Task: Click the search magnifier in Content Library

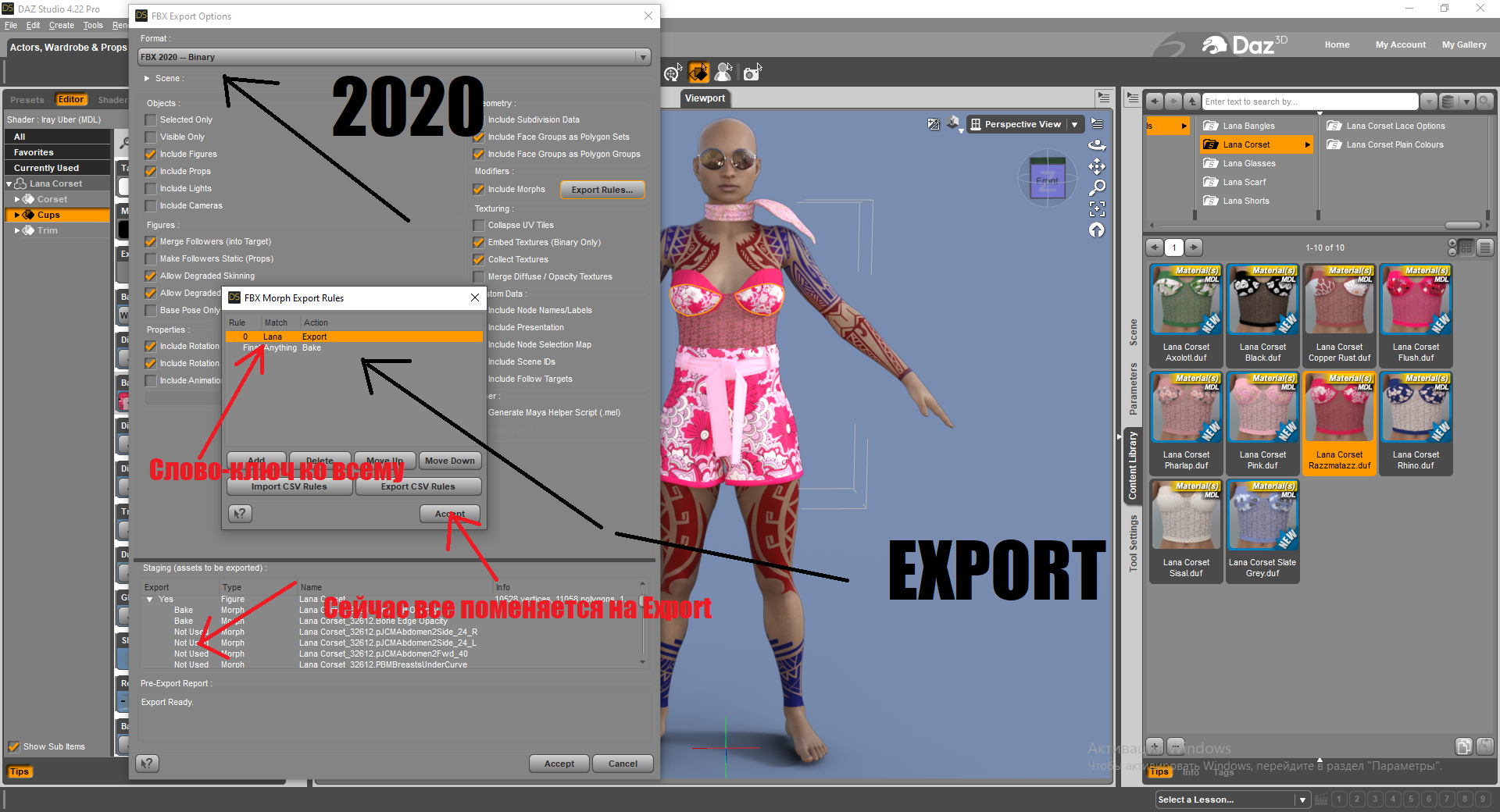Action: [1485, 101]
